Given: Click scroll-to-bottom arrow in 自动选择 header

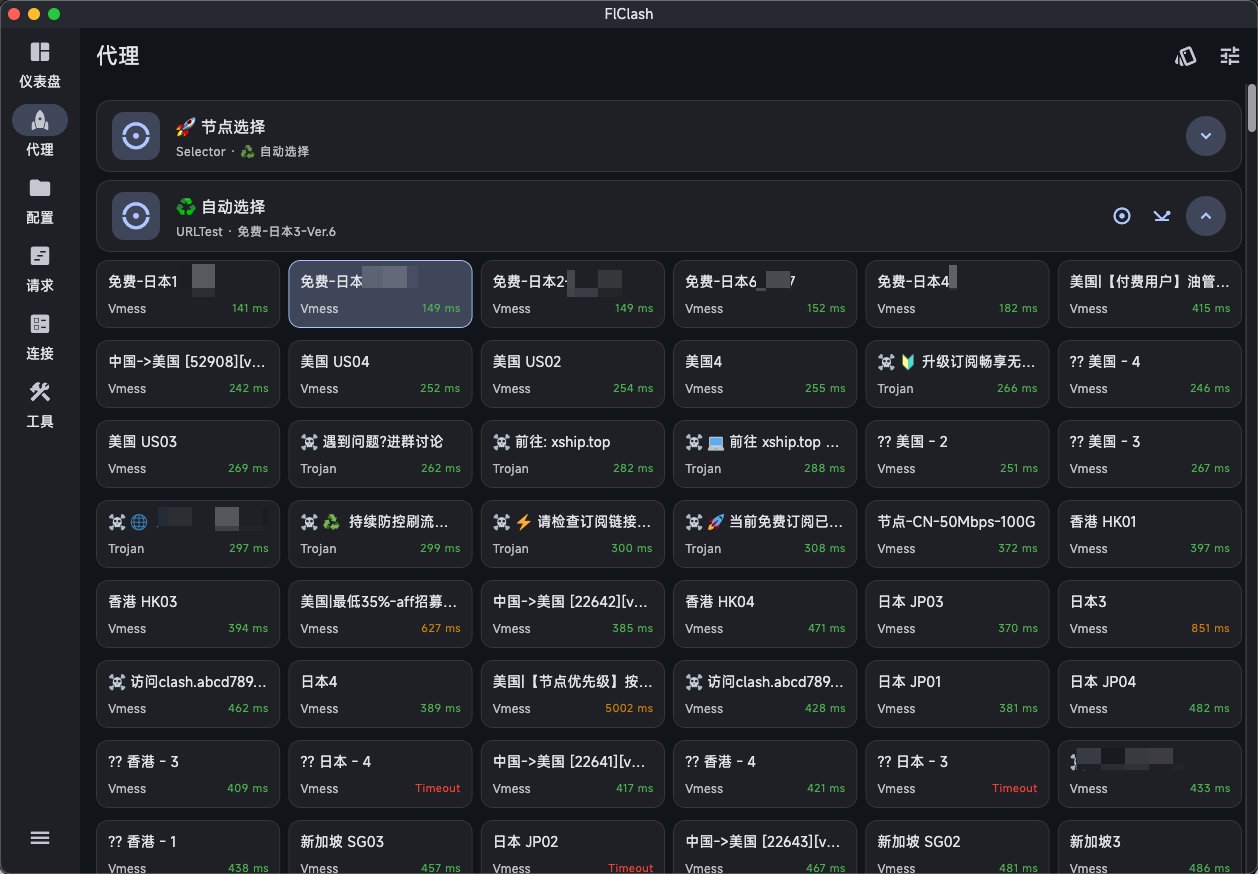Looking at the screenshot, I should click(1162, 216).
